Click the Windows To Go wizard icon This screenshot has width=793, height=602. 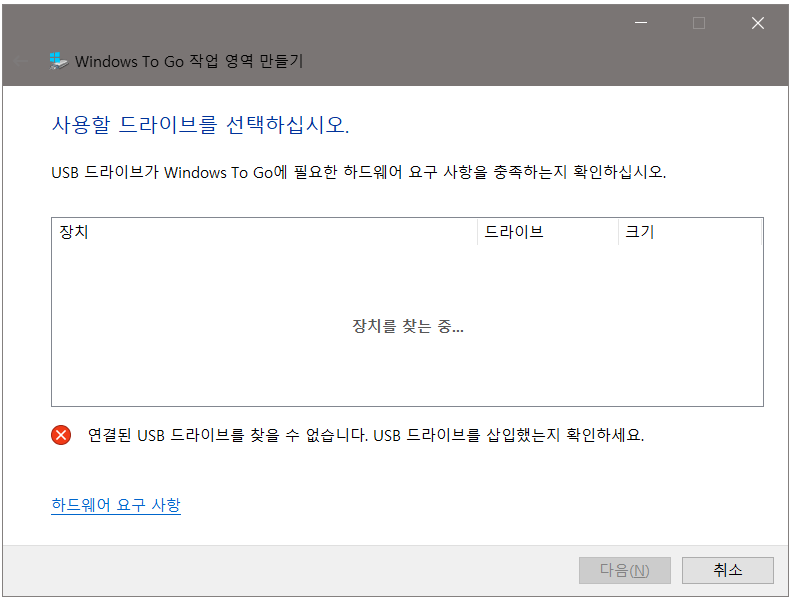click(59, 61)
